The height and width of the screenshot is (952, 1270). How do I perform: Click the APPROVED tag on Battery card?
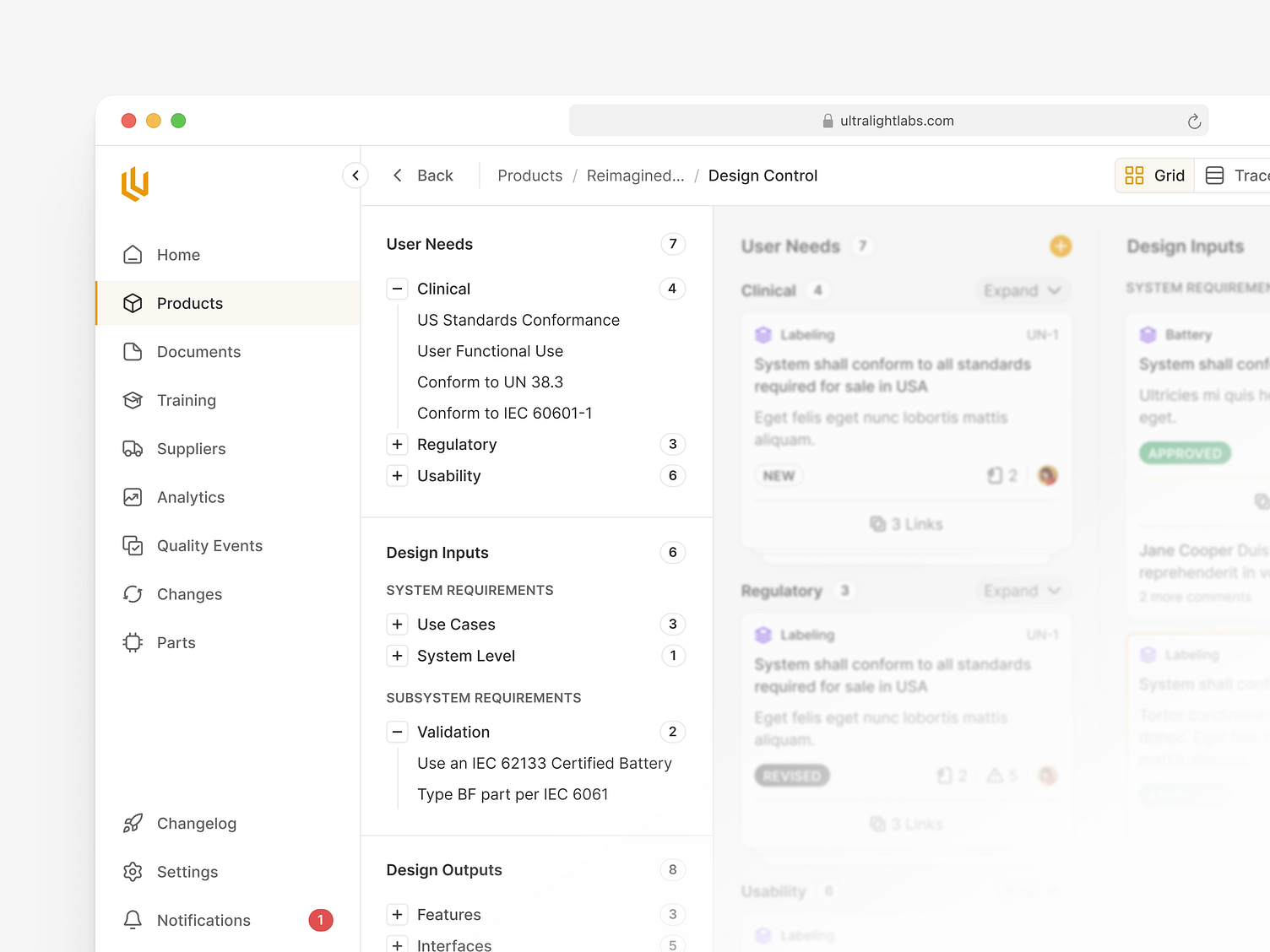[x=1185, y=453]
